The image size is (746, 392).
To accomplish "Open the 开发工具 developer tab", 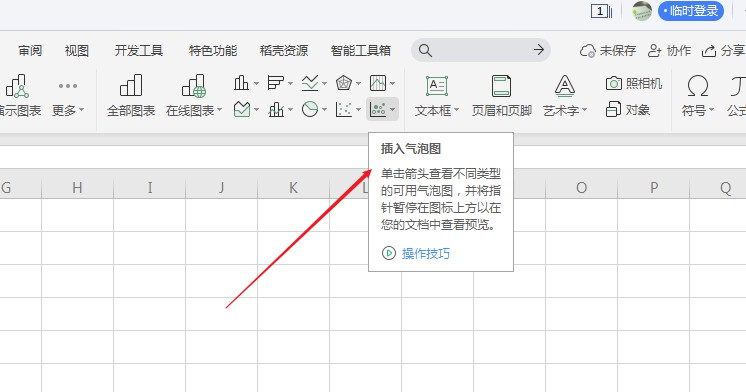I will (x=139, y=50).
